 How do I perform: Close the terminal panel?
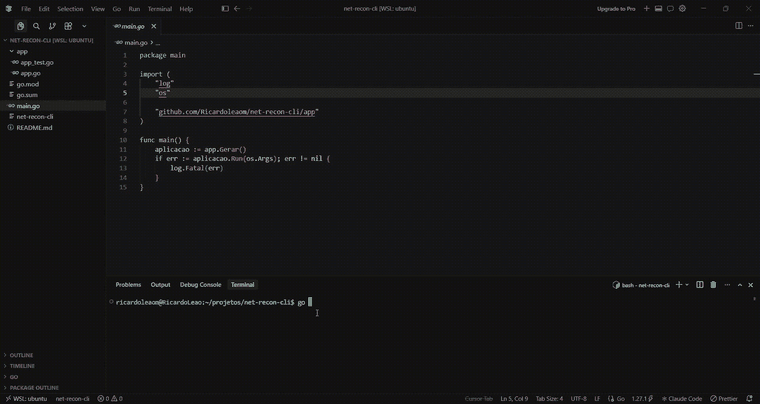(751, 285)
